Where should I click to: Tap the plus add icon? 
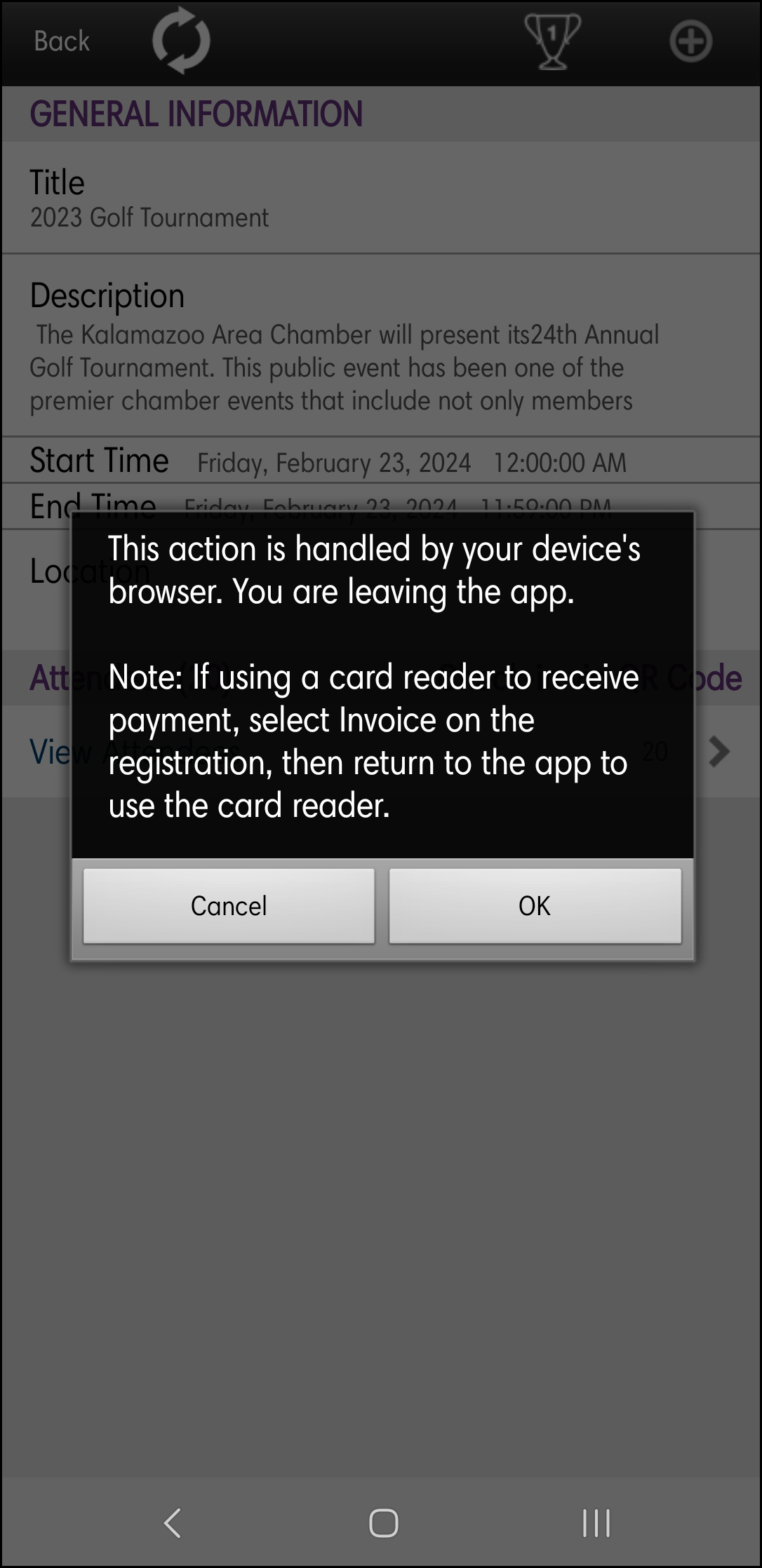coord(690,41)
